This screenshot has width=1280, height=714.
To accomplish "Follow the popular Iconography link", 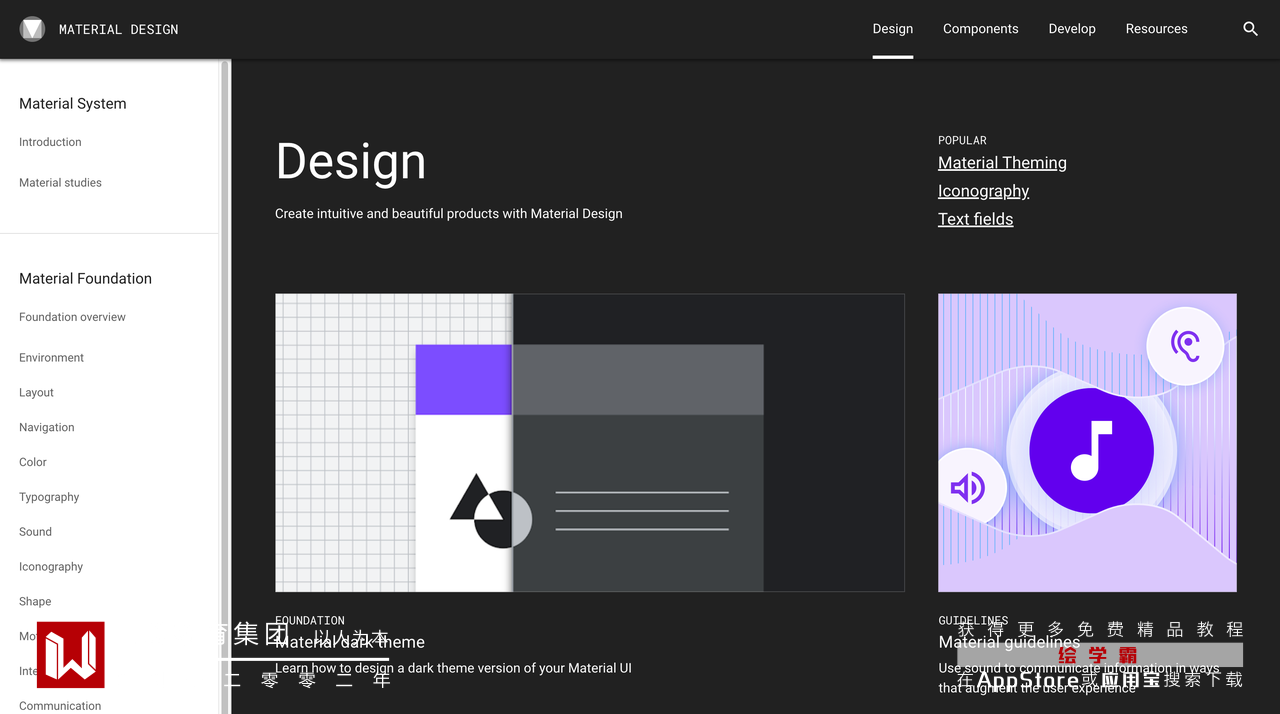I will tap(983, 190).
